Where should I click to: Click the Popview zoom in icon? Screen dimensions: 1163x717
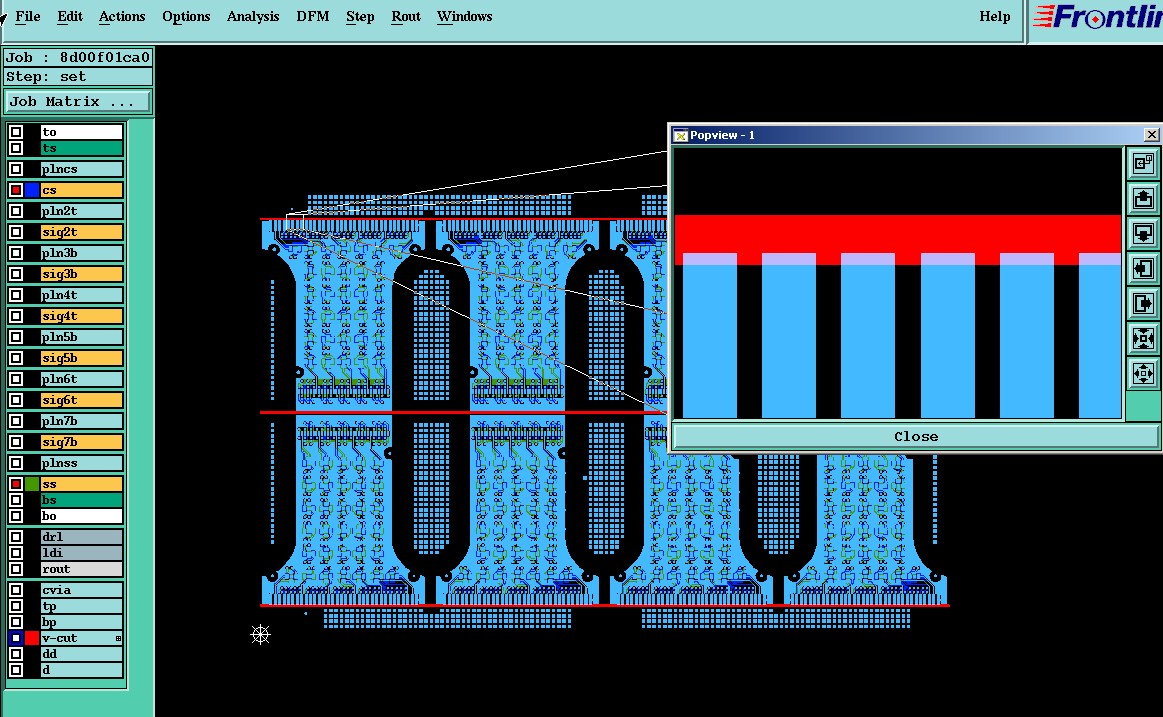click(x=1143, y=338)
